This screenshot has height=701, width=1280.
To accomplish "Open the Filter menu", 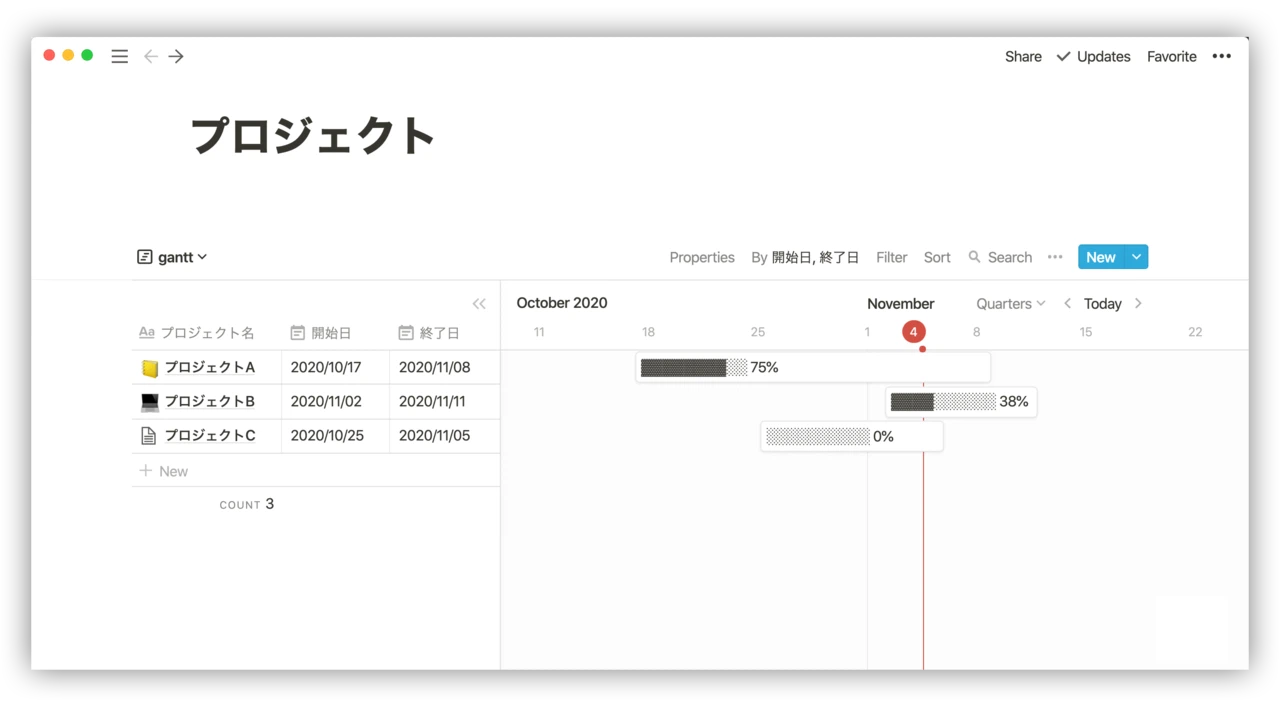I will [x=891, y=257].
